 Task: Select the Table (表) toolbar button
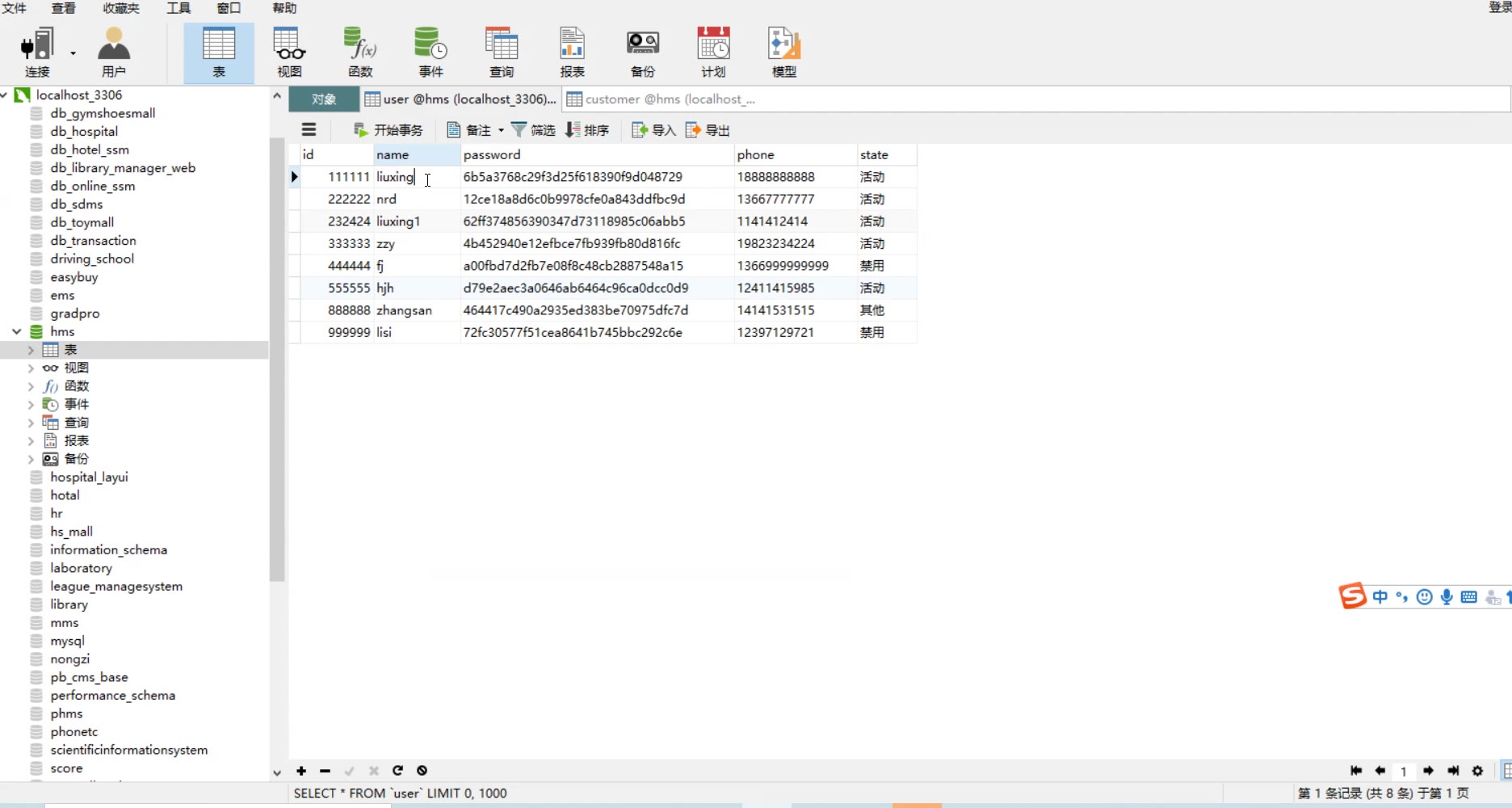(219, 52)
